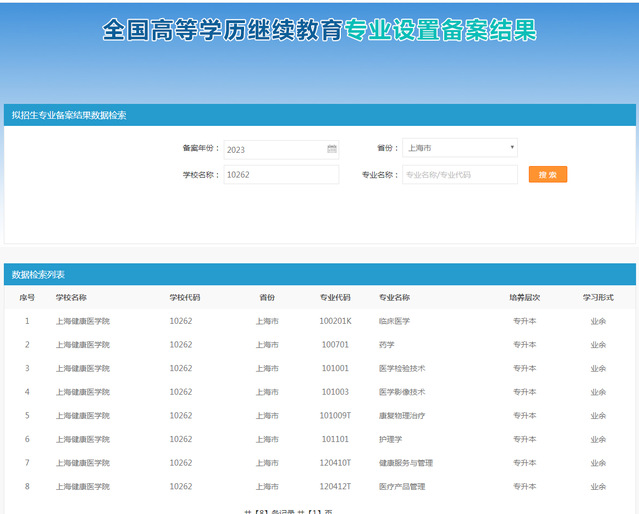This screenshot has width=639, height=514.
Task: Click the orange 搜索 button
Action: click(x=547, y=174)
